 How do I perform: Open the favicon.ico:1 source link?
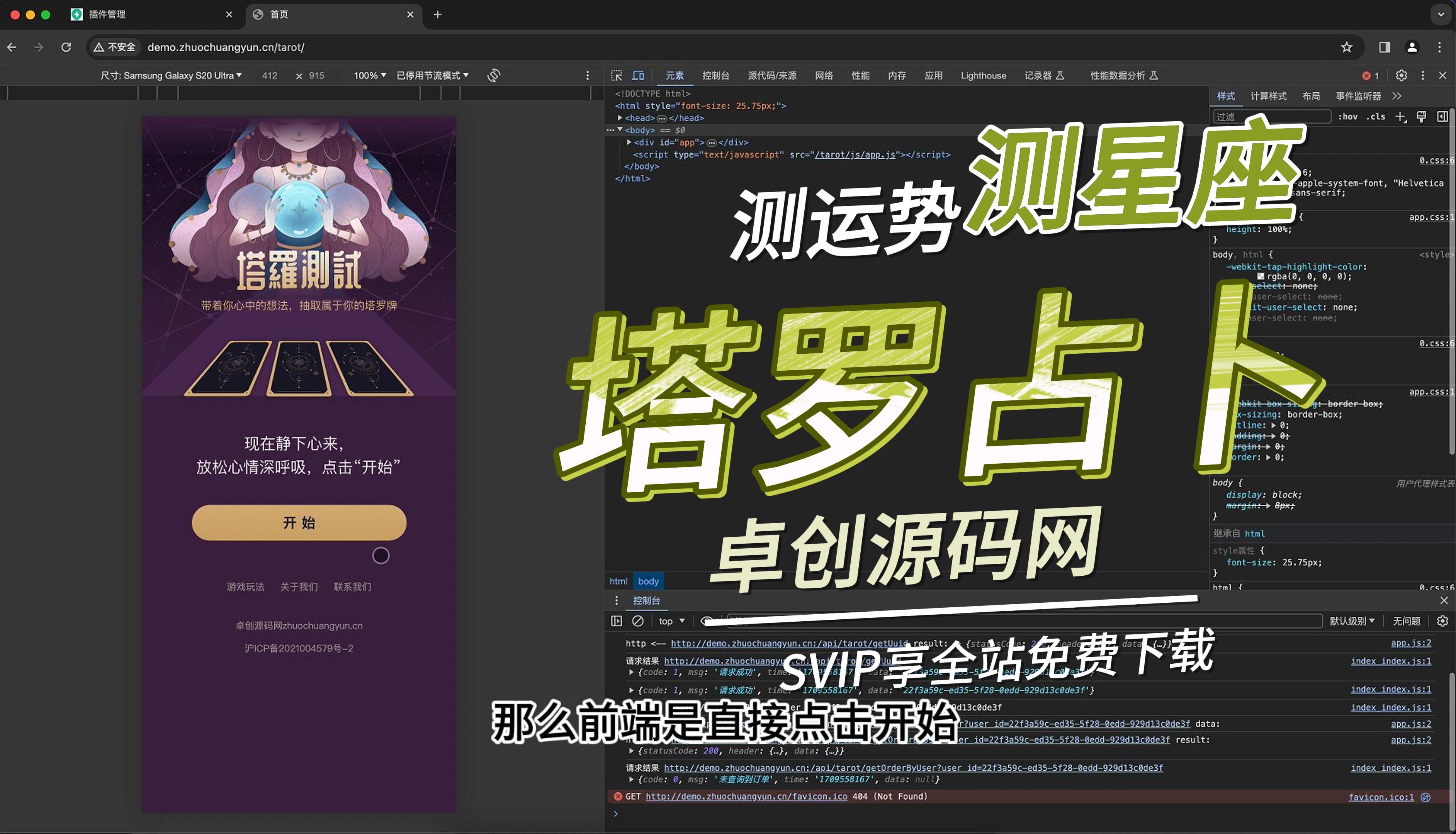tap(1381, 797)
